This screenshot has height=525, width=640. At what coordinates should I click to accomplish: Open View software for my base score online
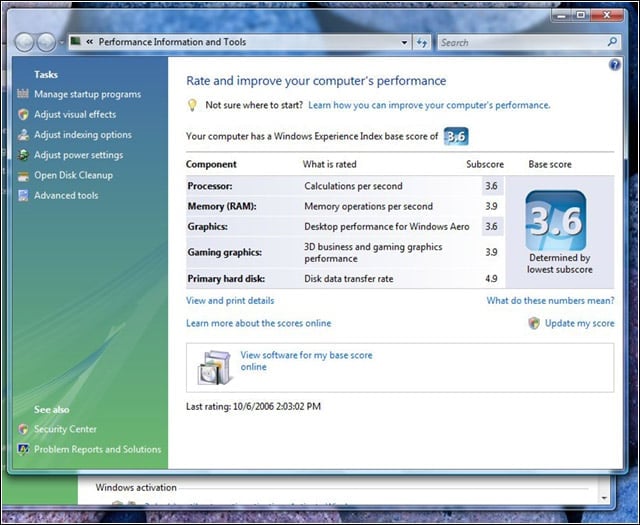pos(306,361)
